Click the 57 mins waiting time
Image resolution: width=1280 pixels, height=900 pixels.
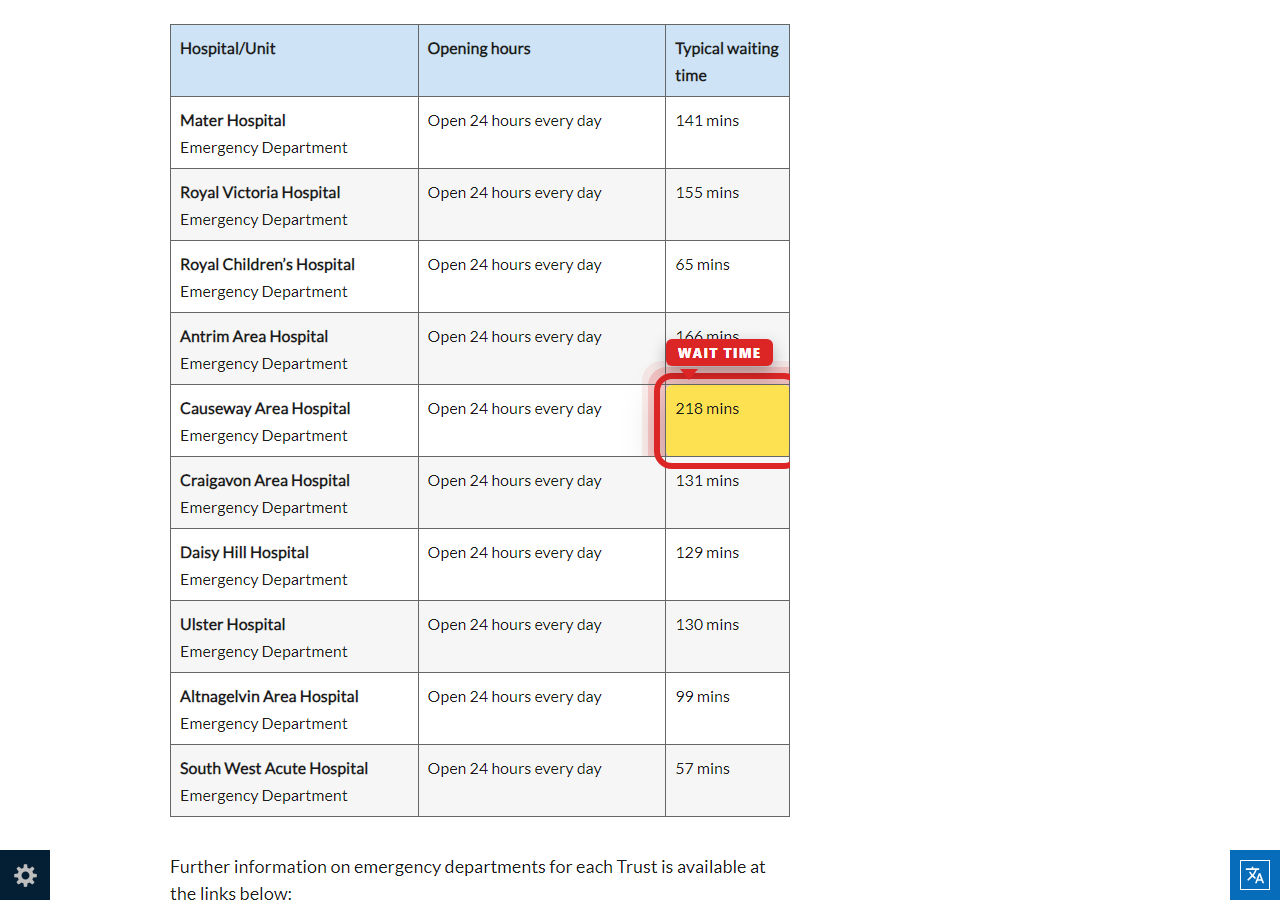point(703,768)
